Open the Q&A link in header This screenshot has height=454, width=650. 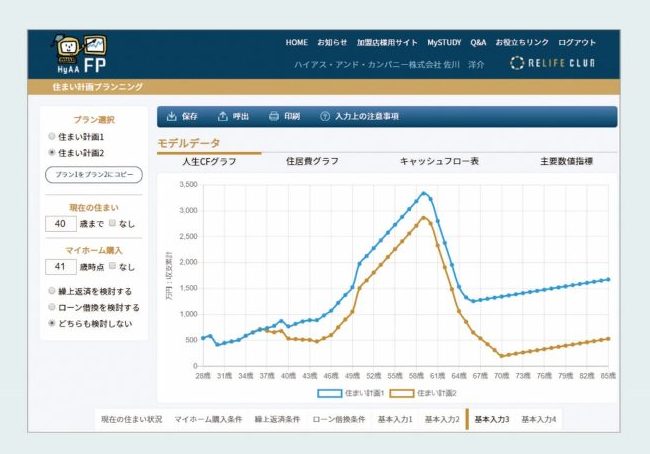[478, 43]
